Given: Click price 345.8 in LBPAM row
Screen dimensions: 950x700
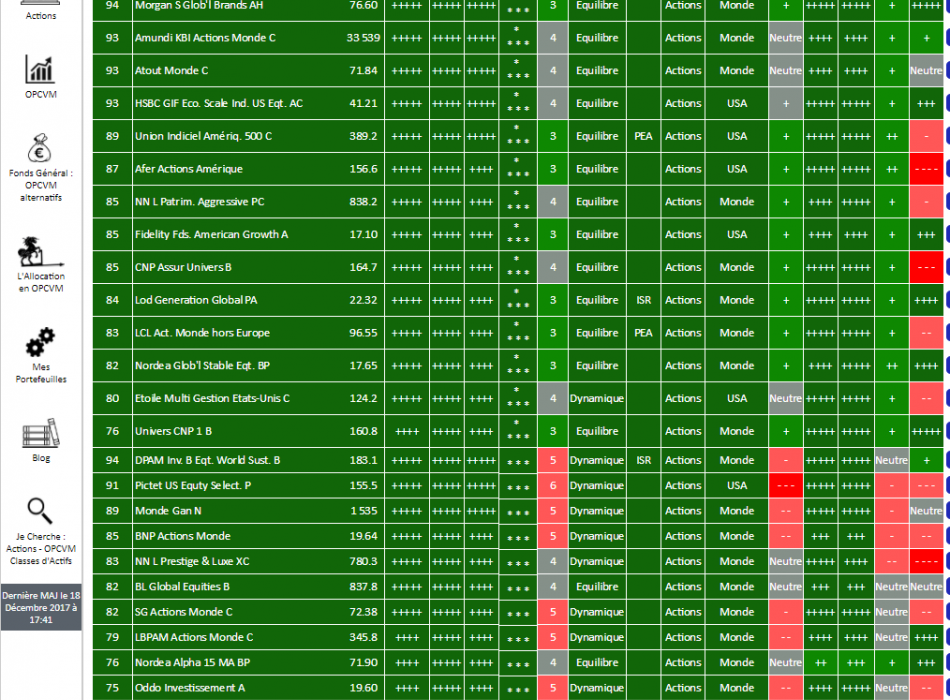Looking at the screenshot, I should click(x=363, y=637).
